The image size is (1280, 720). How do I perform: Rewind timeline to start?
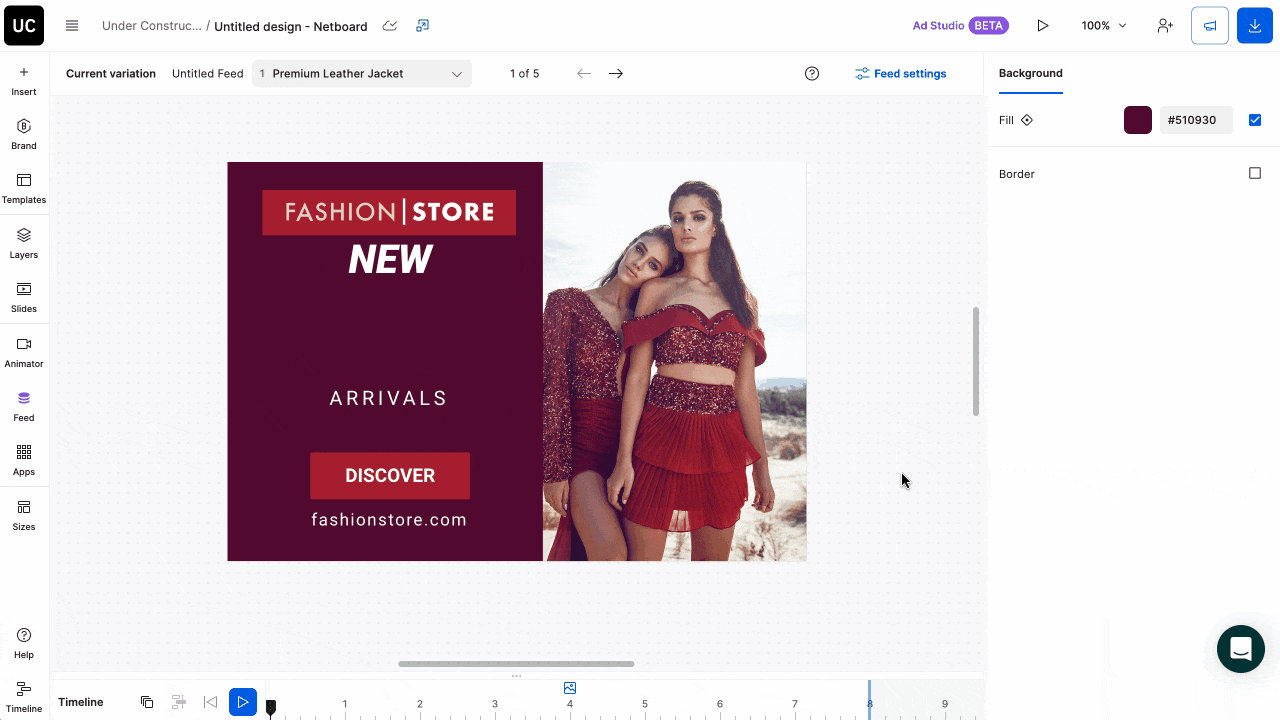click(210, 702)
